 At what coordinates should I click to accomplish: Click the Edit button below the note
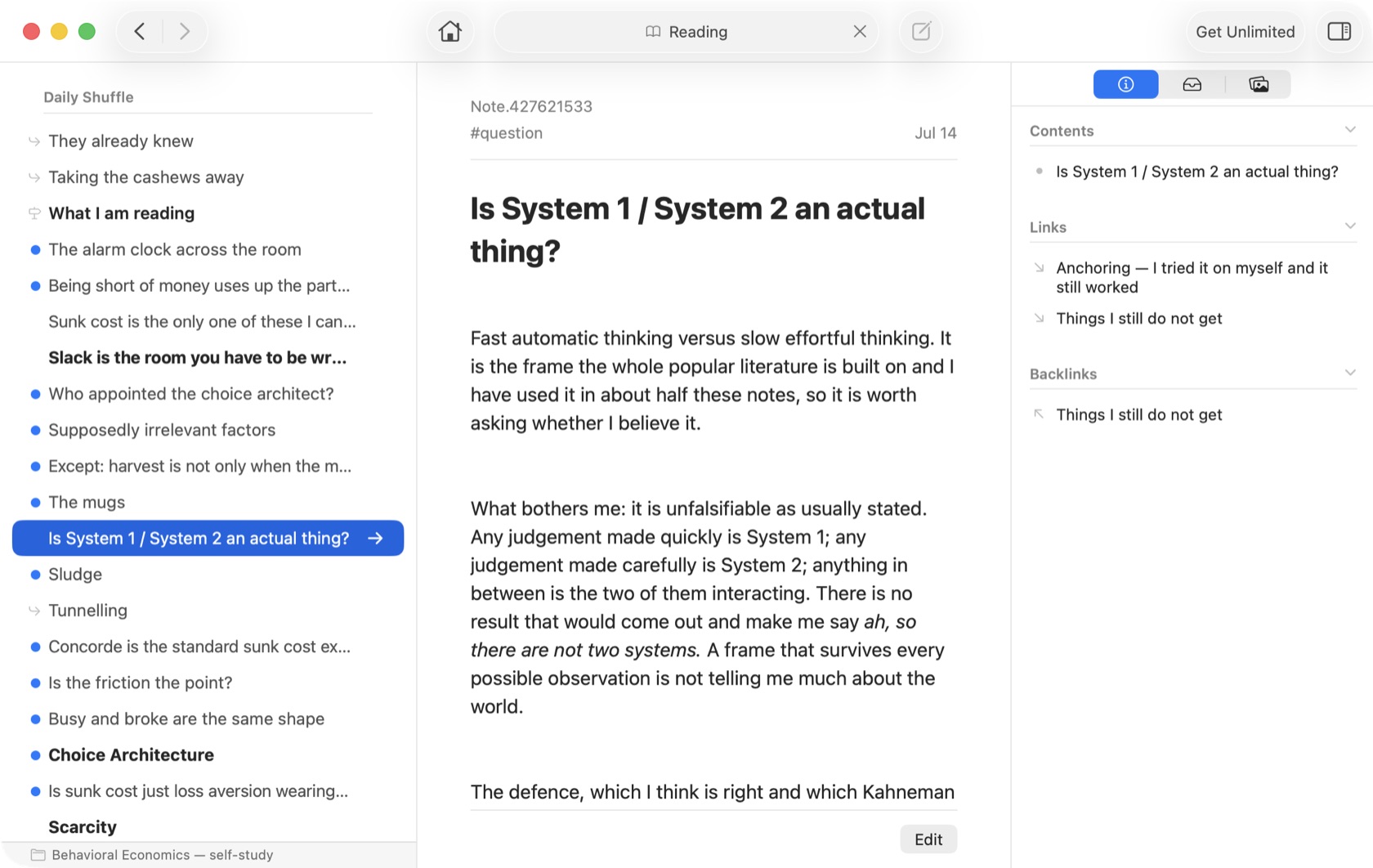click(x=928, y=839)
